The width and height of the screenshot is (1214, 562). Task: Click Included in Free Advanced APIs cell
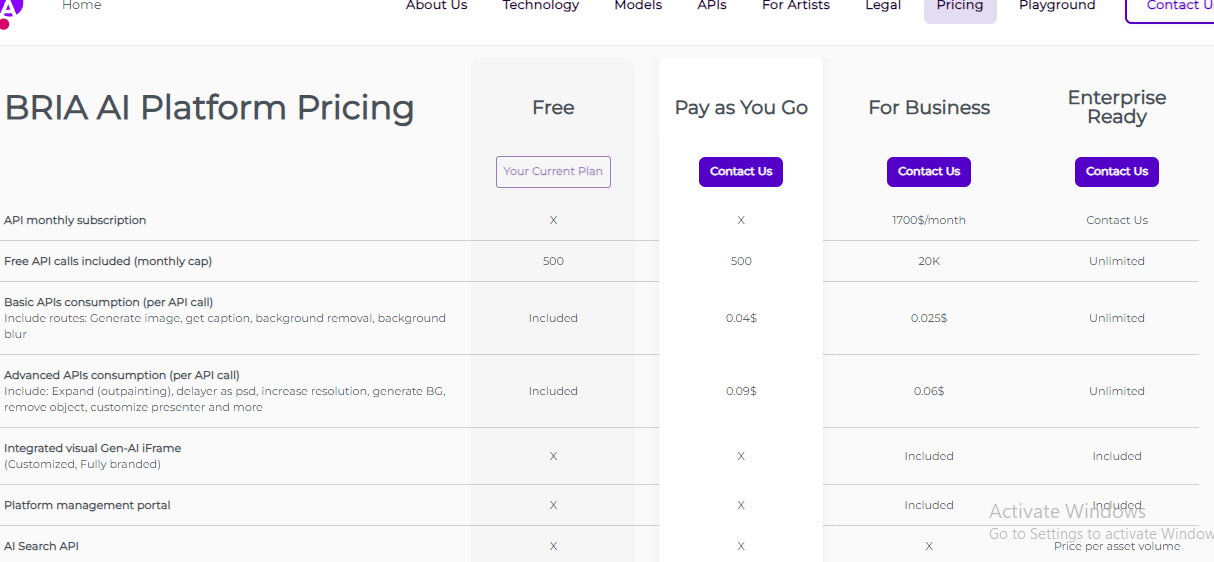click(553, 391)
